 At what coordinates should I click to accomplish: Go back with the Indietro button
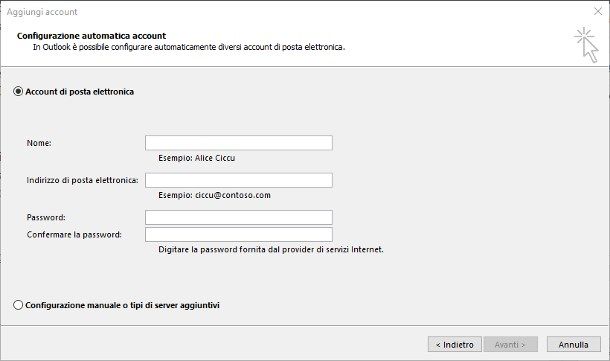[455, 344]
